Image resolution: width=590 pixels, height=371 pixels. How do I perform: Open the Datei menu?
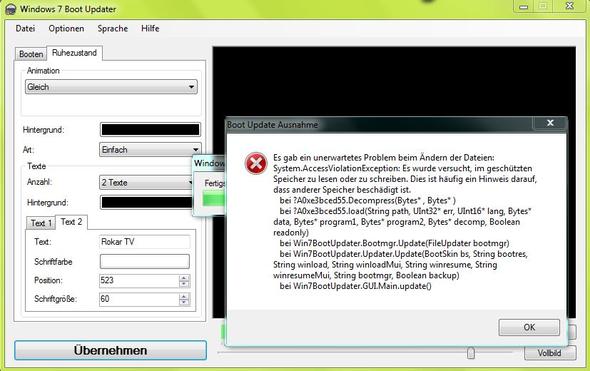pyautogui.click(x=25, y=29)
